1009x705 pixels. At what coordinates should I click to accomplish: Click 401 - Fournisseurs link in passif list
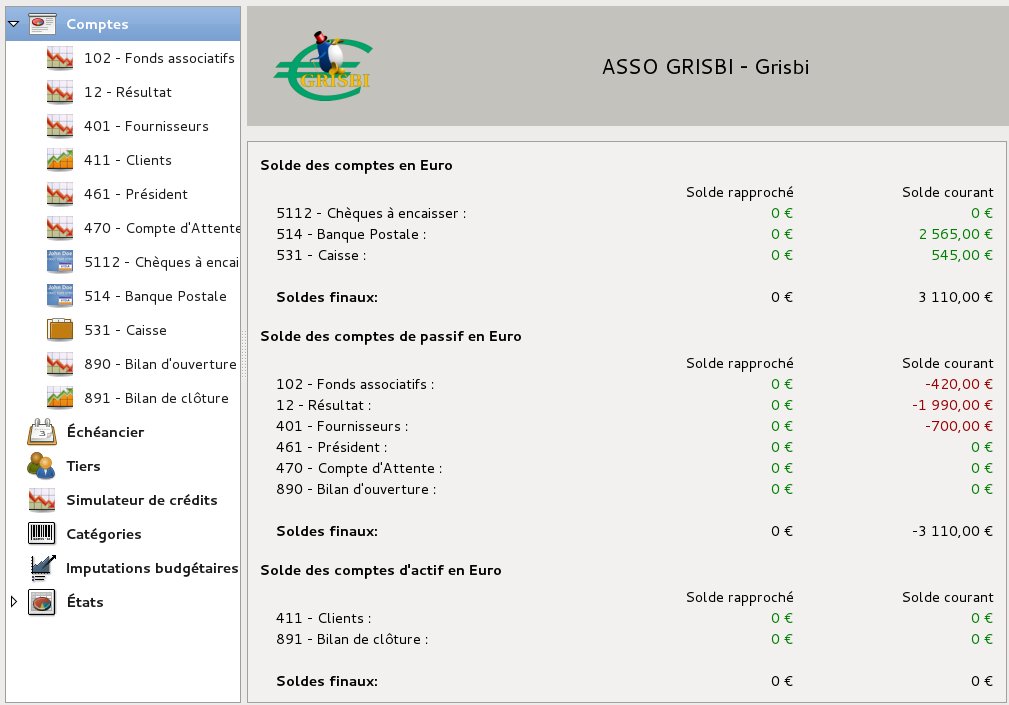[342, 426]
